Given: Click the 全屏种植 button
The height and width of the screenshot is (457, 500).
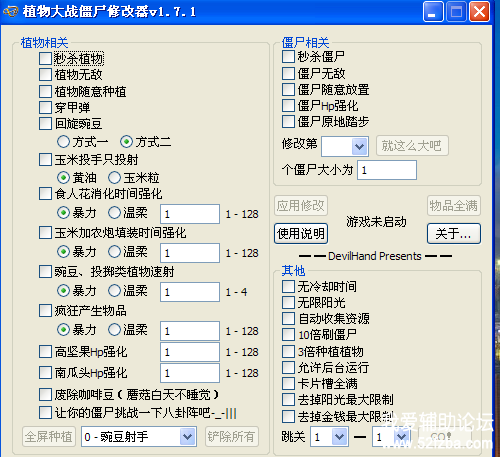Looking at the screenshot, I should (x=49, y=436).
